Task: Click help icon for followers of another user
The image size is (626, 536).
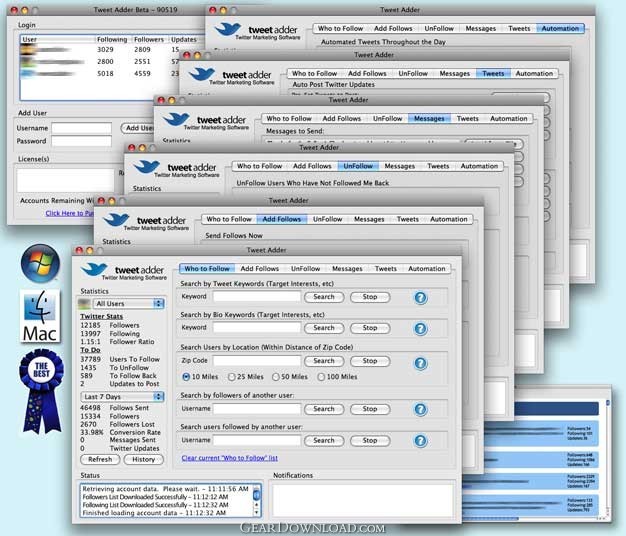Action: click(x=421, y=409)
